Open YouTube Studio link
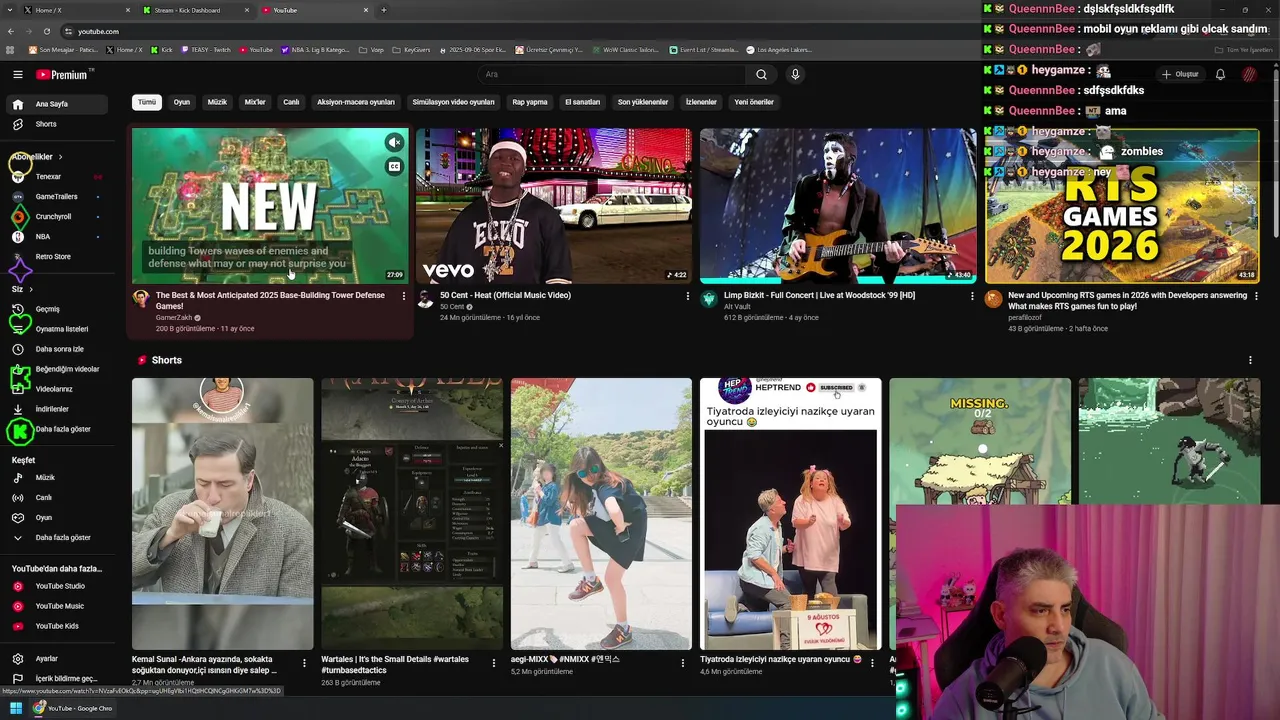 (x=56, y=586)
